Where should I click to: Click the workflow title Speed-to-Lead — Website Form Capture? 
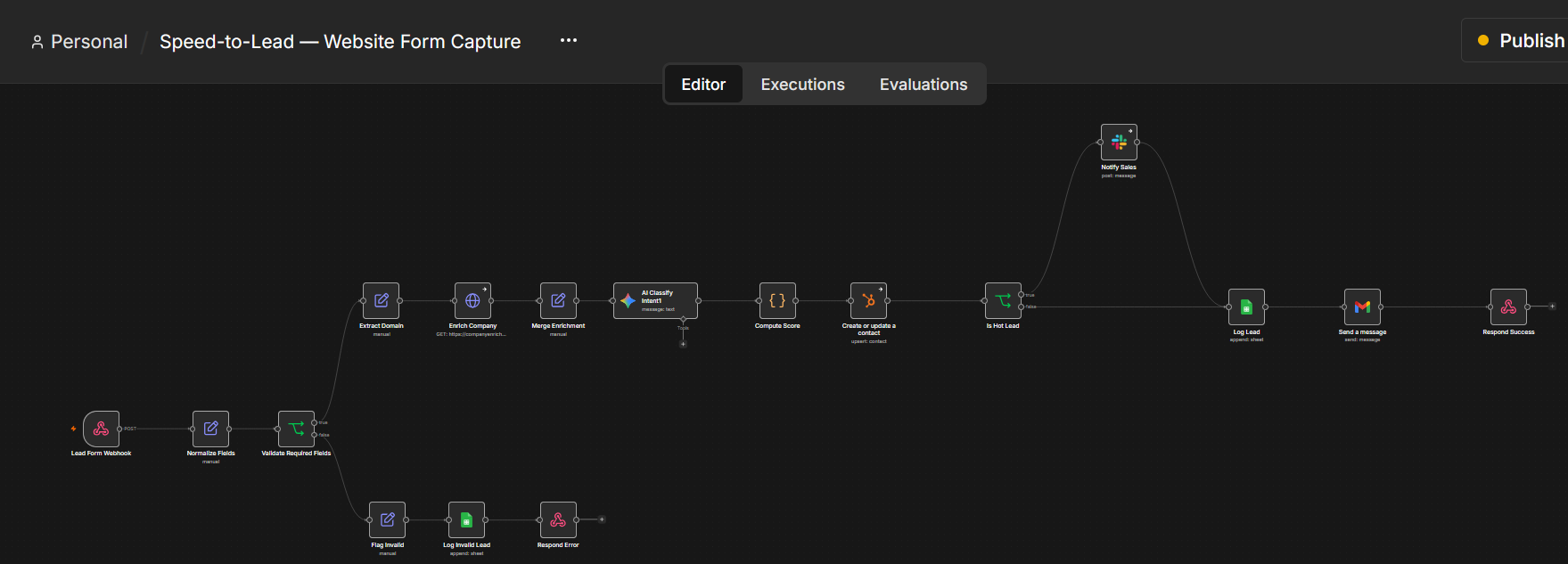coord(340,42)
